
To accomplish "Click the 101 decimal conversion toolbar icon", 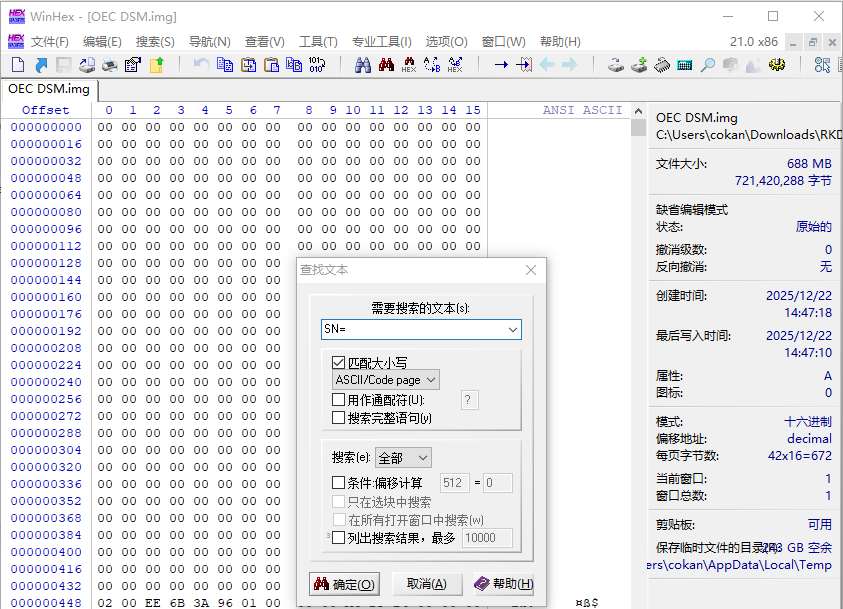I will click(x=315, y=65).
